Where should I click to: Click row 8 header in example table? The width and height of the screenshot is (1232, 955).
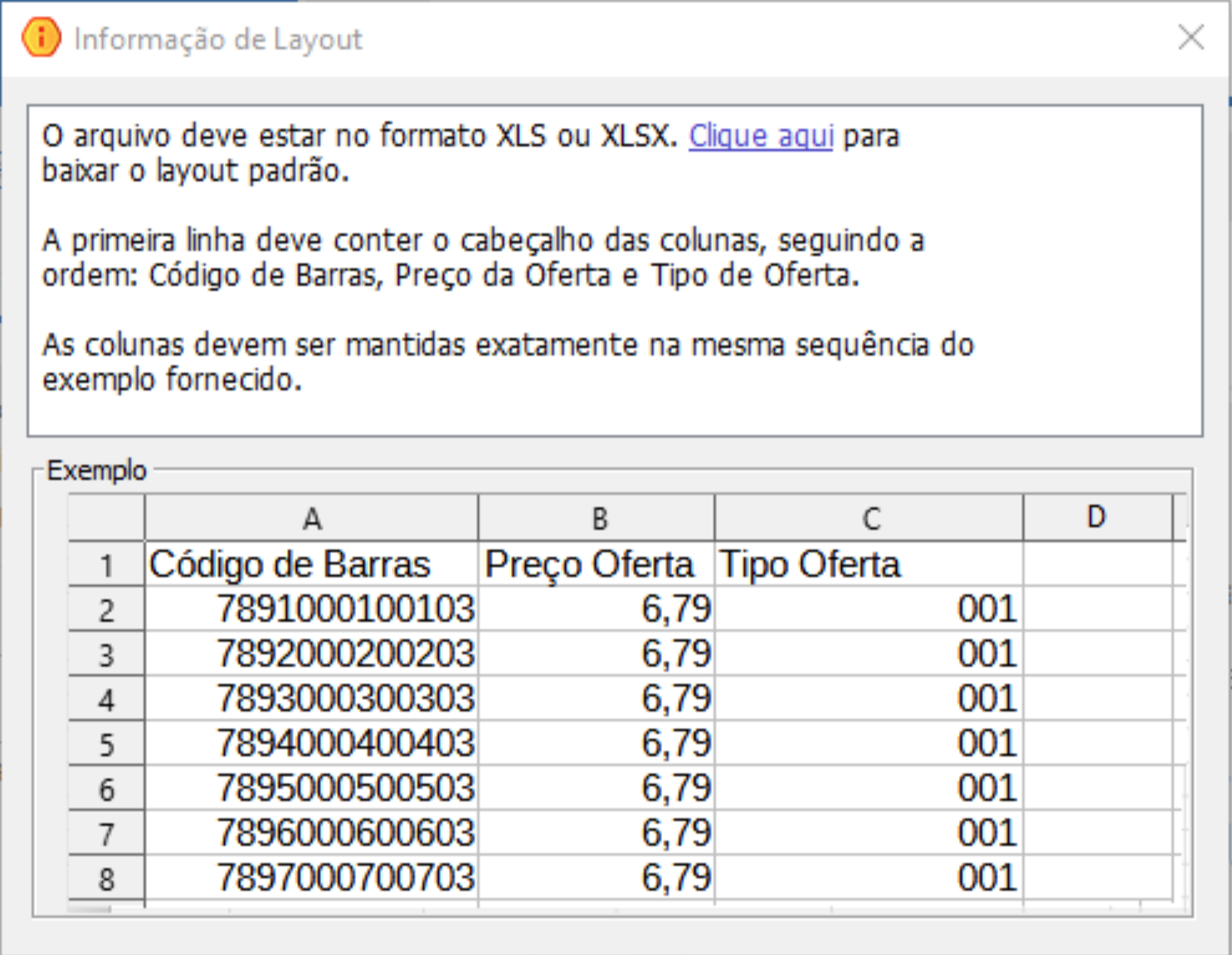pos(106,879)
